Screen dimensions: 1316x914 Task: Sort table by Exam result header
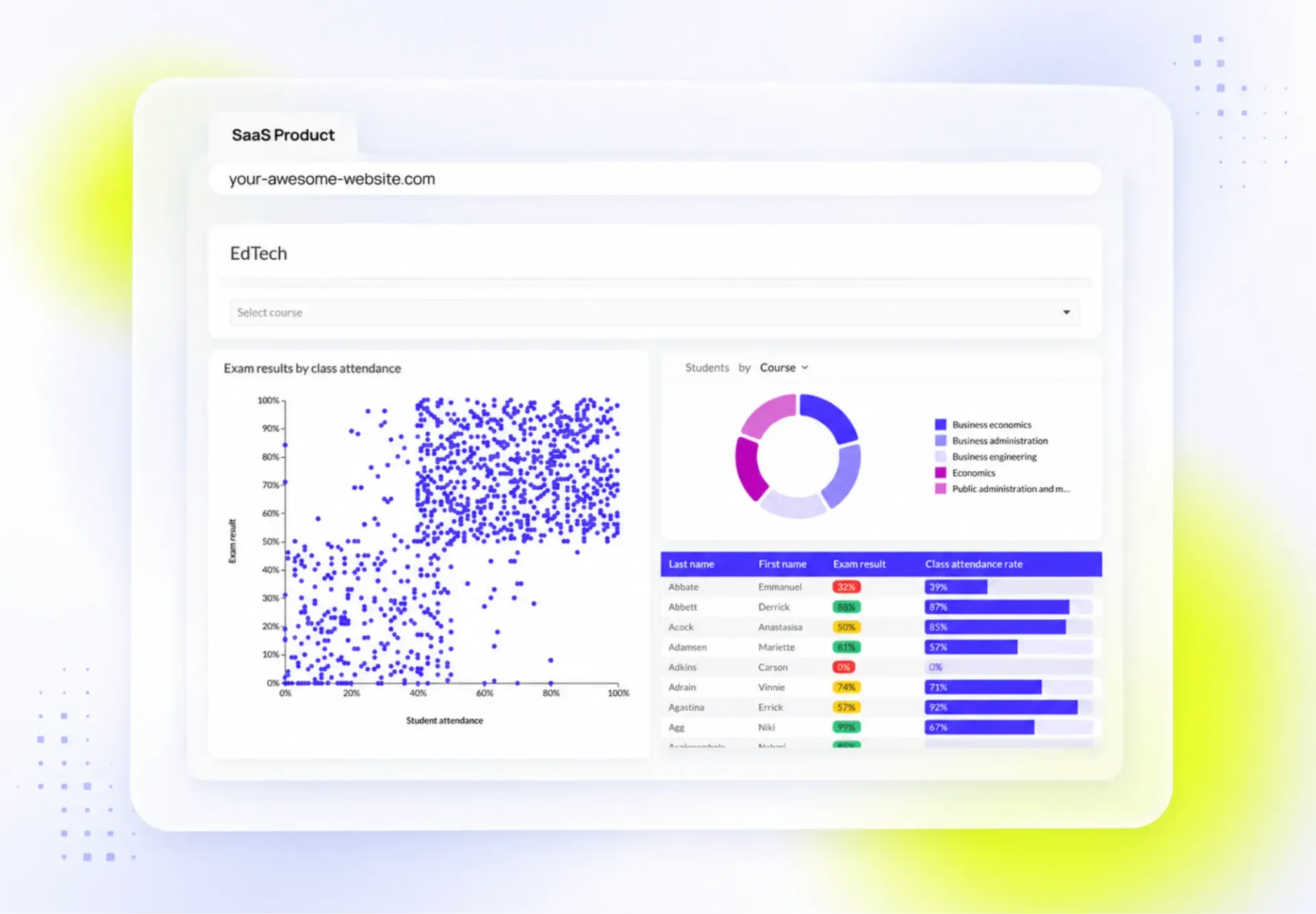(859, 565)
